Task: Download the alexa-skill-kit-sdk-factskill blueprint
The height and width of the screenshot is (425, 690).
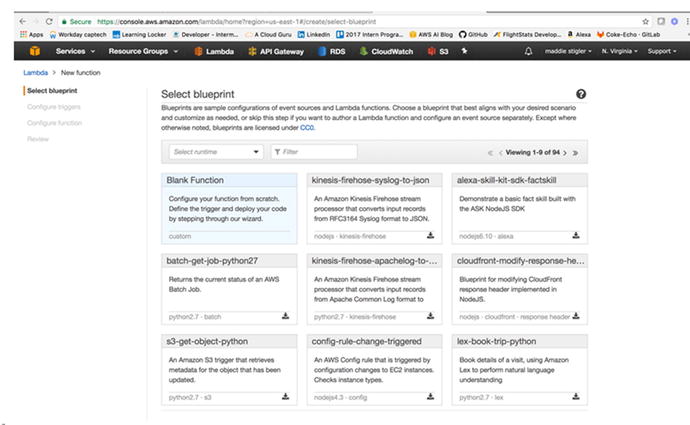Action: 574,236
